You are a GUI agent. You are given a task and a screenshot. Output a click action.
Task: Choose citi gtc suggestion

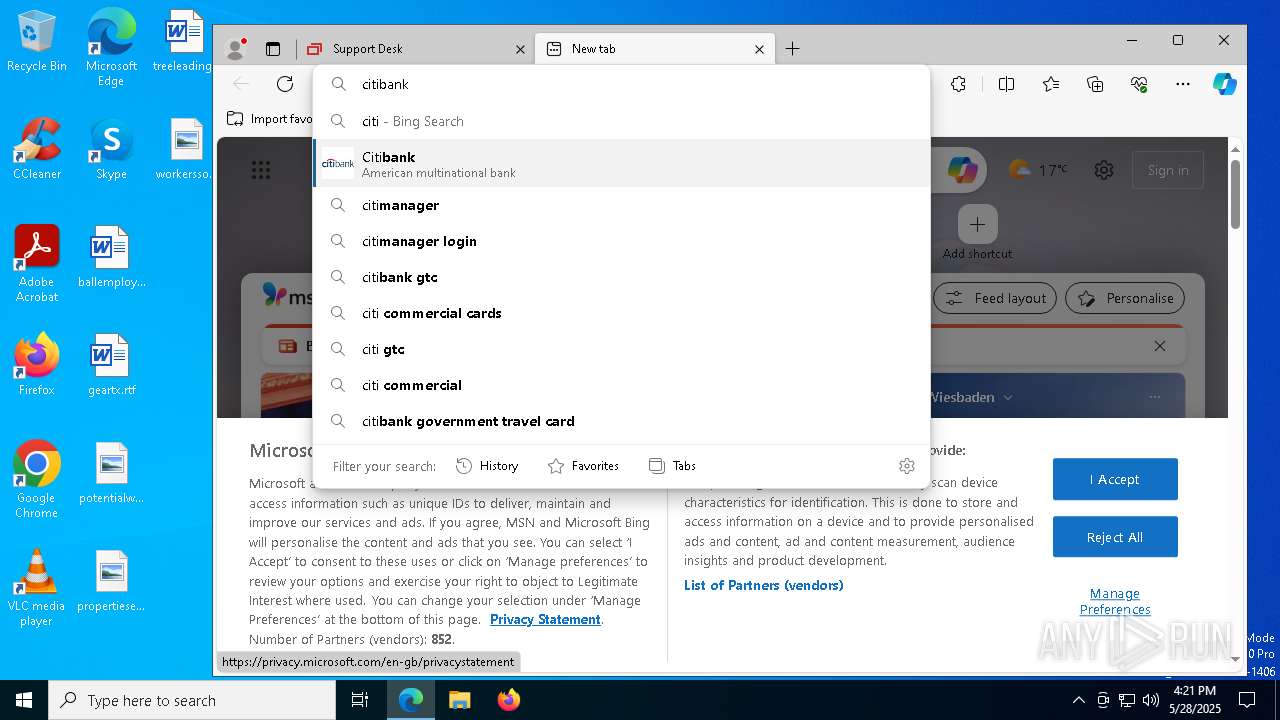point(622,349)
